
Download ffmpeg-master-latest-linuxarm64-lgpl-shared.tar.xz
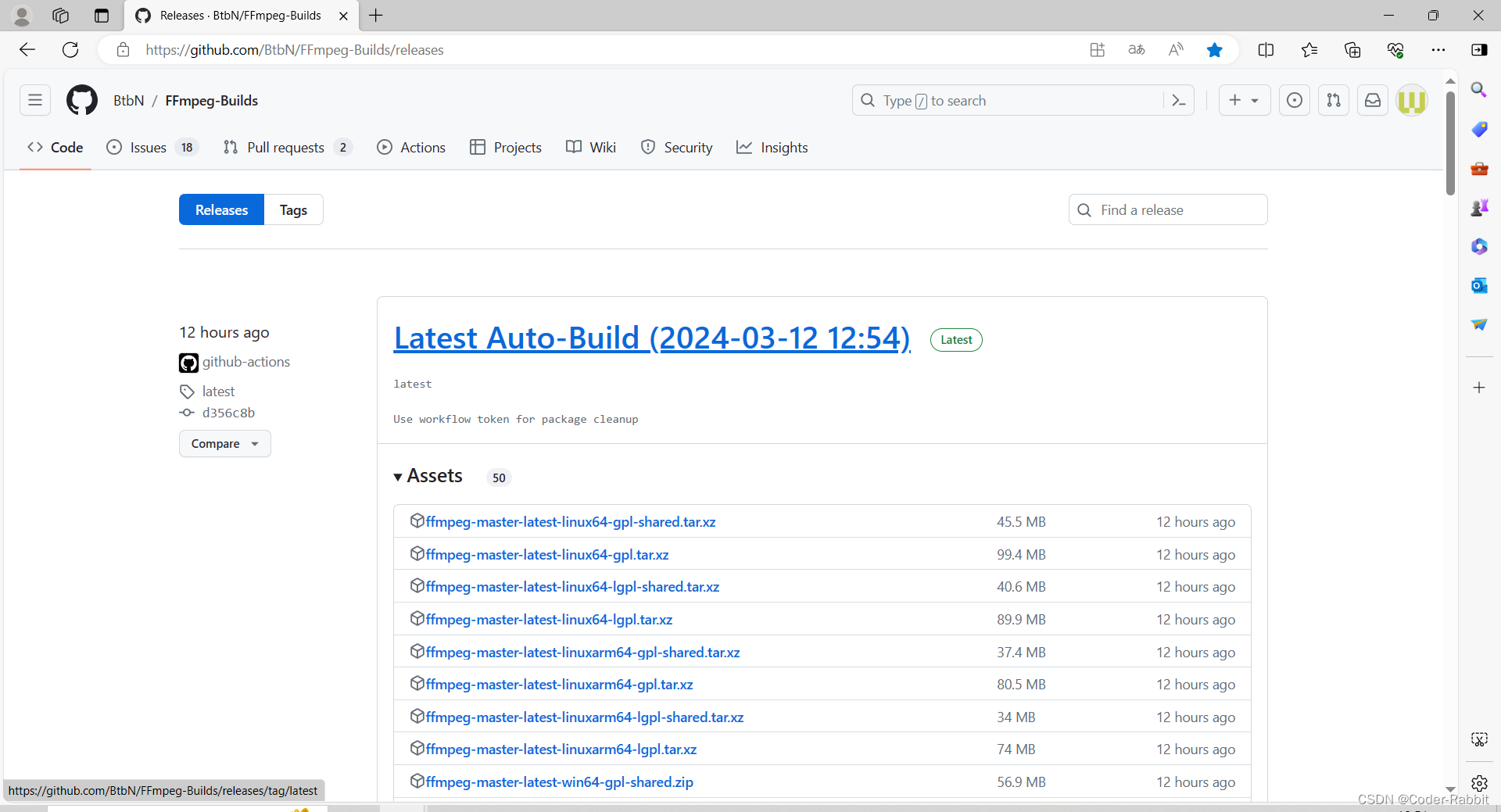(x=585, y=717)
